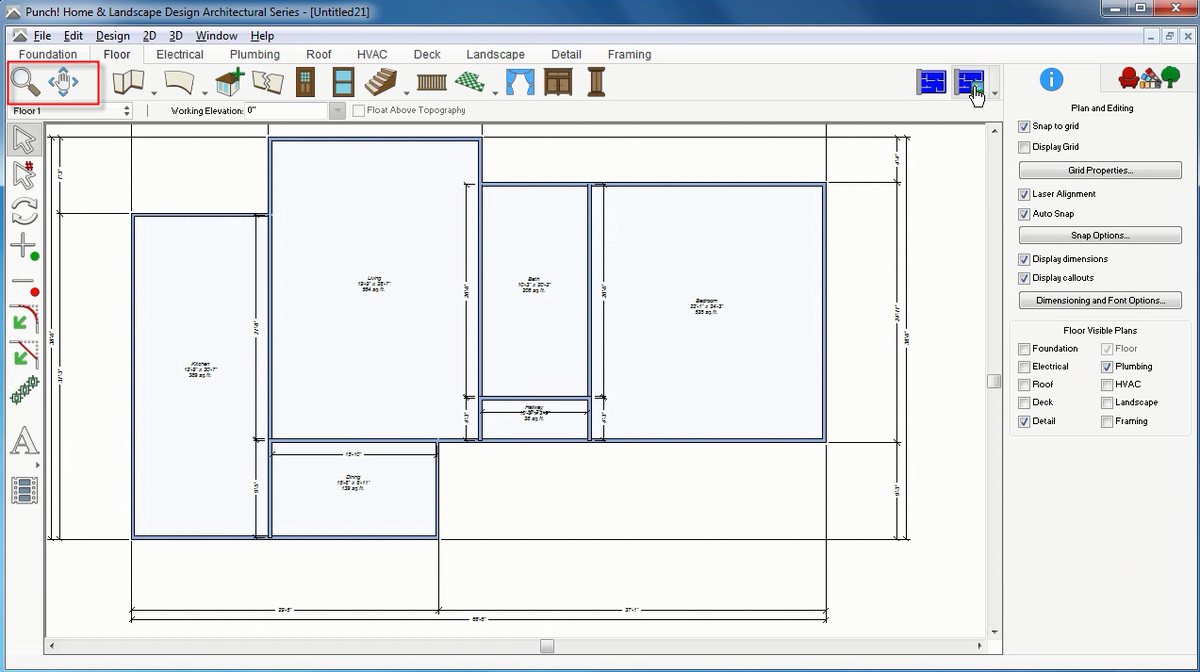Select the Zoom magnifier tool

pyautogui.click(x=26, y=81)
